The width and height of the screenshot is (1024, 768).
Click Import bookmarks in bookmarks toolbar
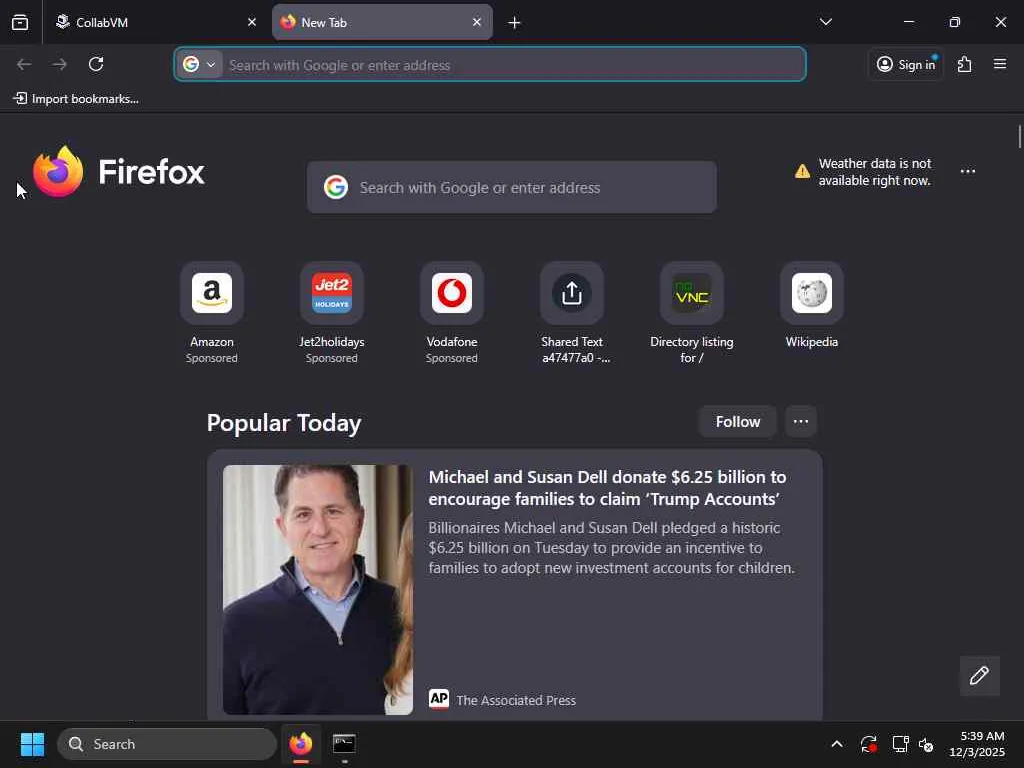pyautogui.click(x=76, y=99)
